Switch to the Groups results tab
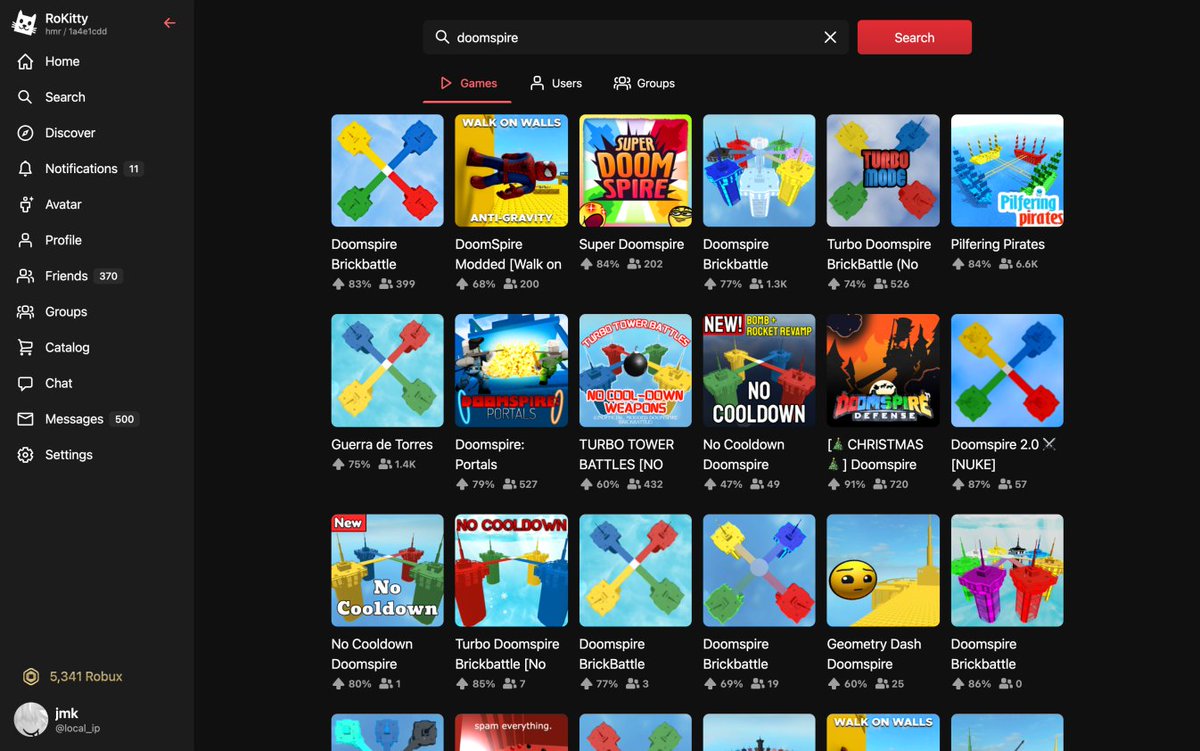 [644, 83]
